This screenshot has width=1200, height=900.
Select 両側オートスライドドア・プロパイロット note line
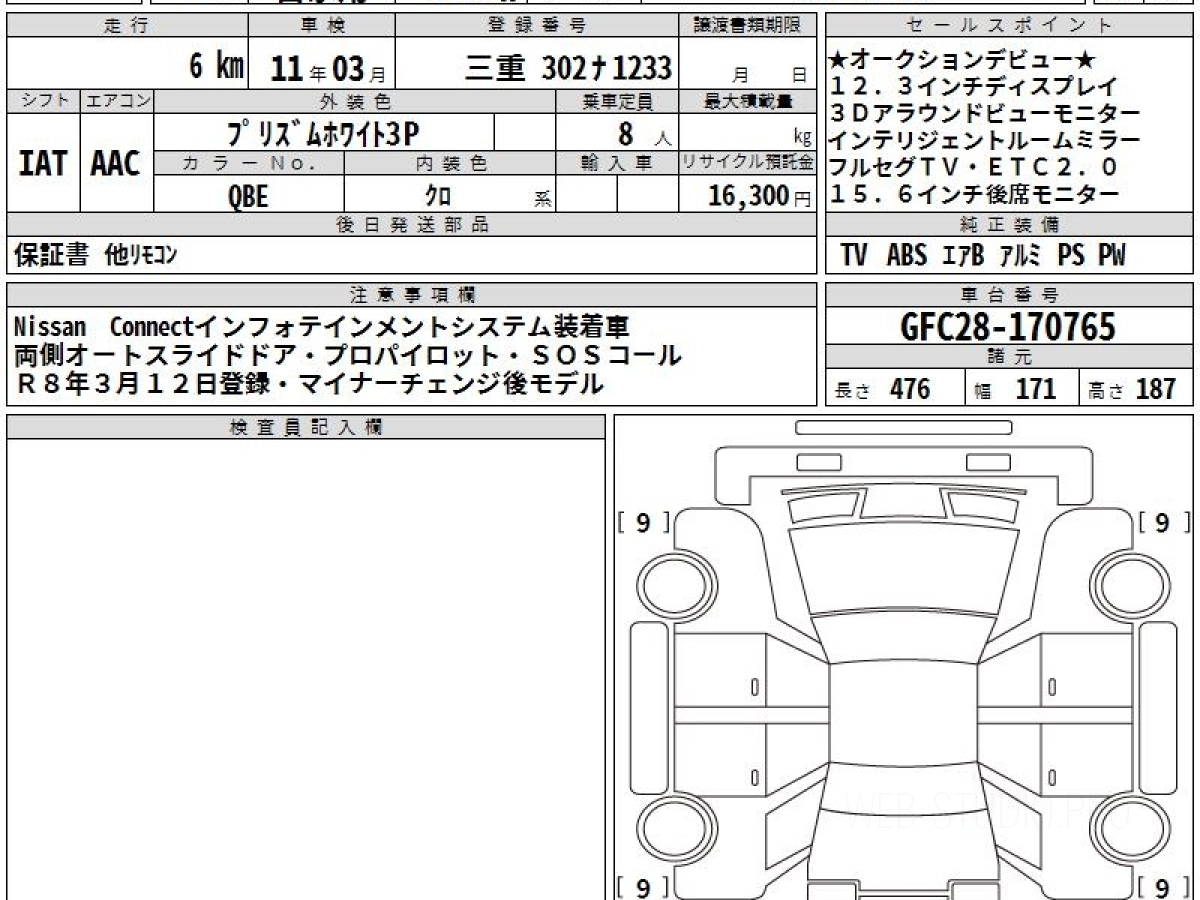(348, 356)
